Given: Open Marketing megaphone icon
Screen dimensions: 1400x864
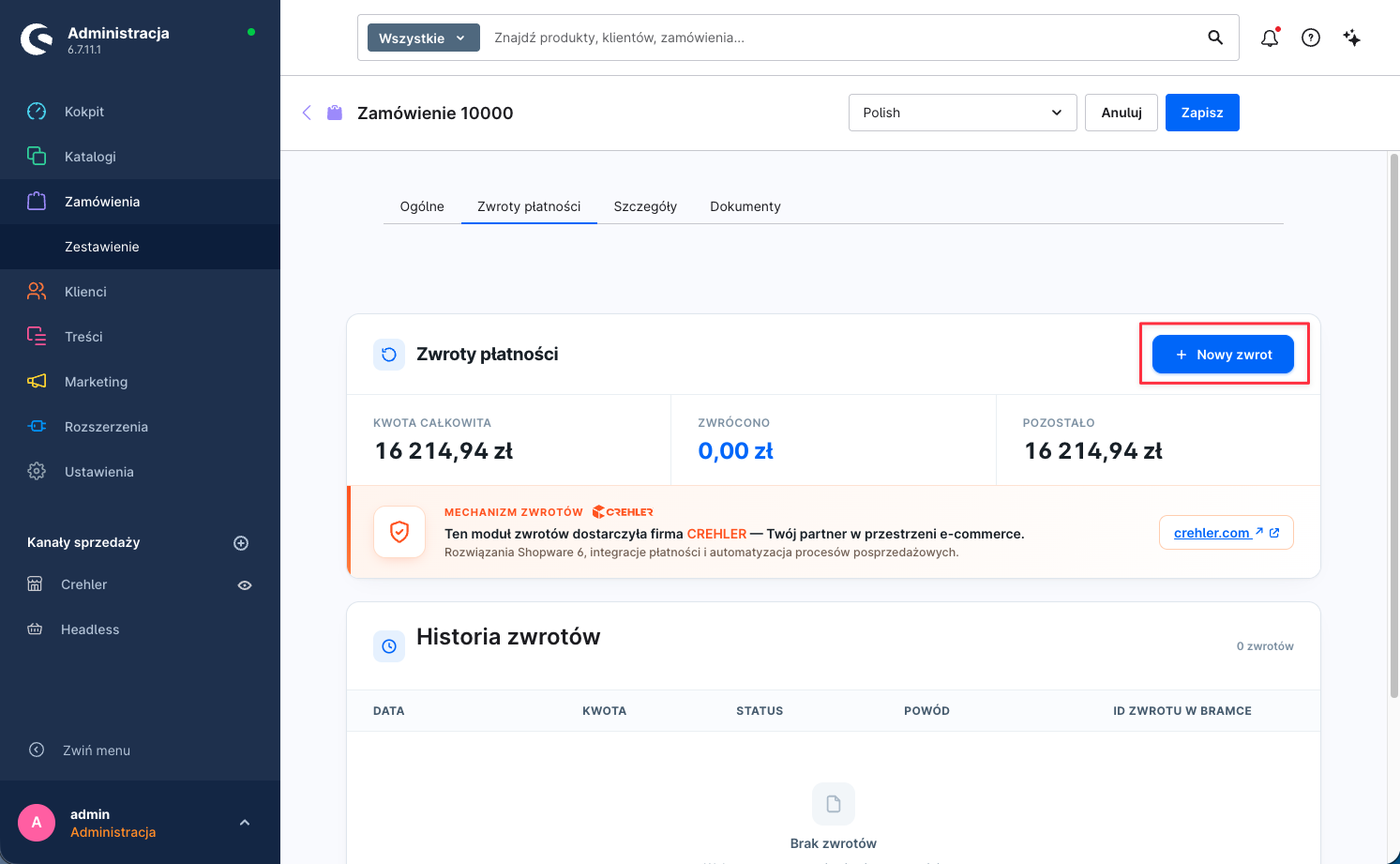Looking at the screenshot, I should coord(37,382).
